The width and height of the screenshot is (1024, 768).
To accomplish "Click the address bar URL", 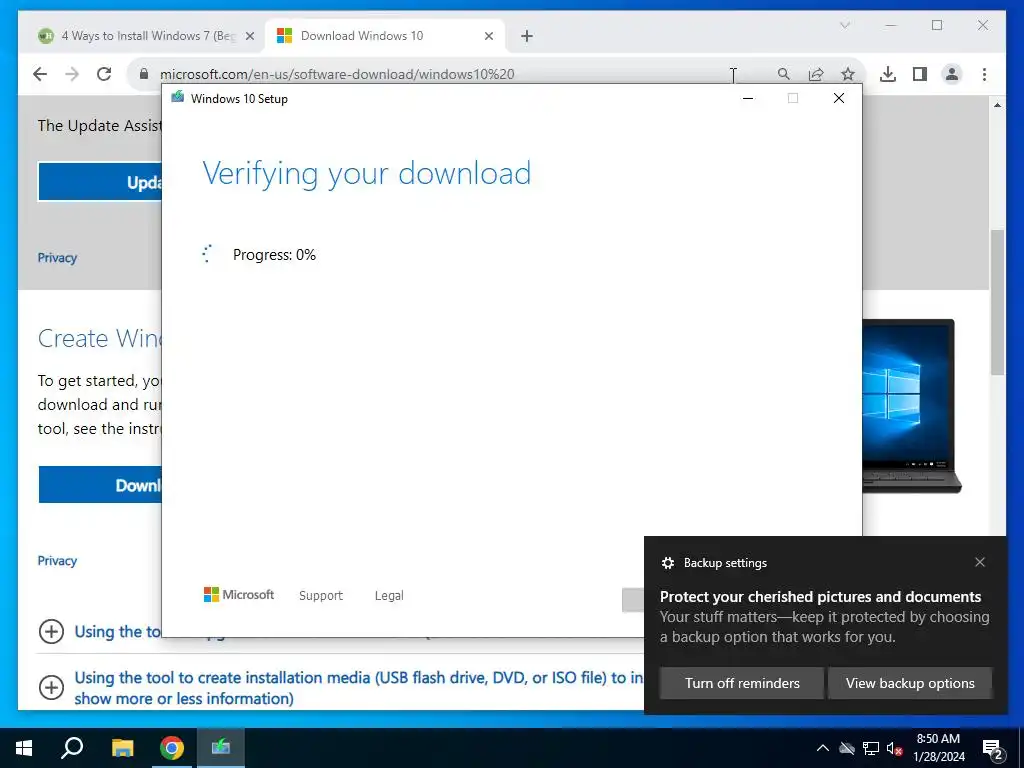I will pyautogui.click(x=337, y=74).
